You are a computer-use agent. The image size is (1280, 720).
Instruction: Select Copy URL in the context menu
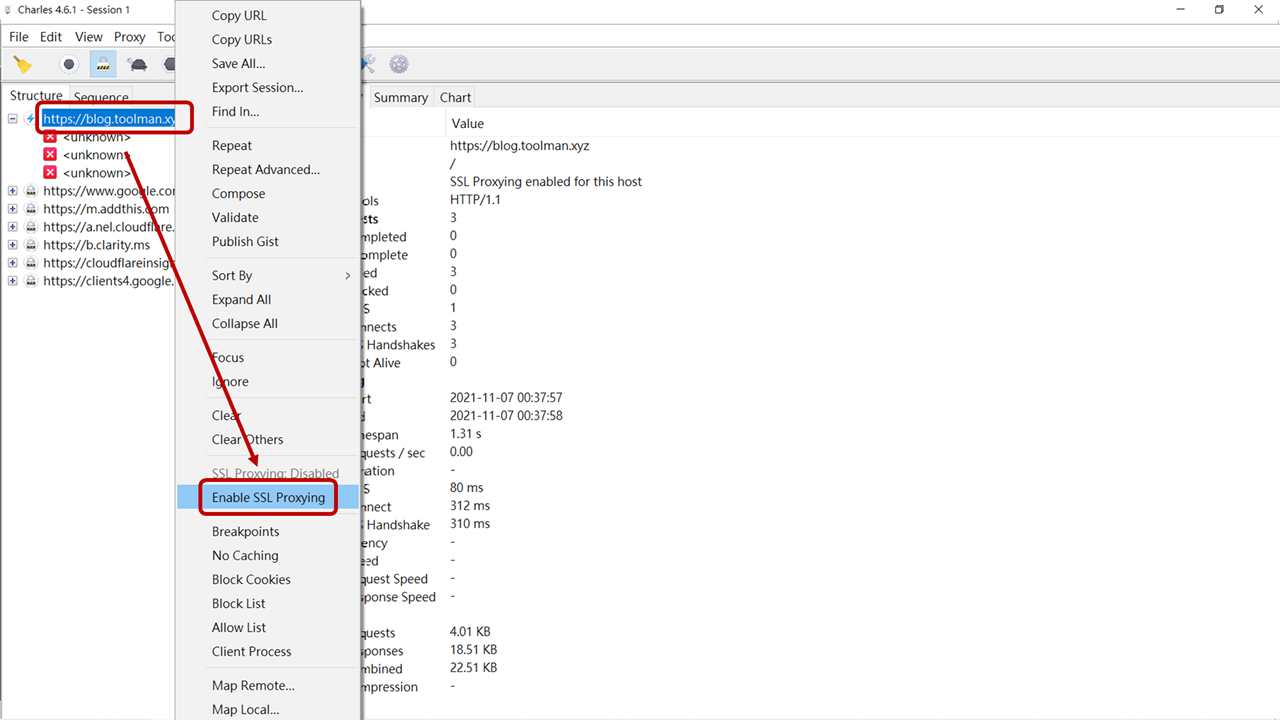click(x=239, y=16)
